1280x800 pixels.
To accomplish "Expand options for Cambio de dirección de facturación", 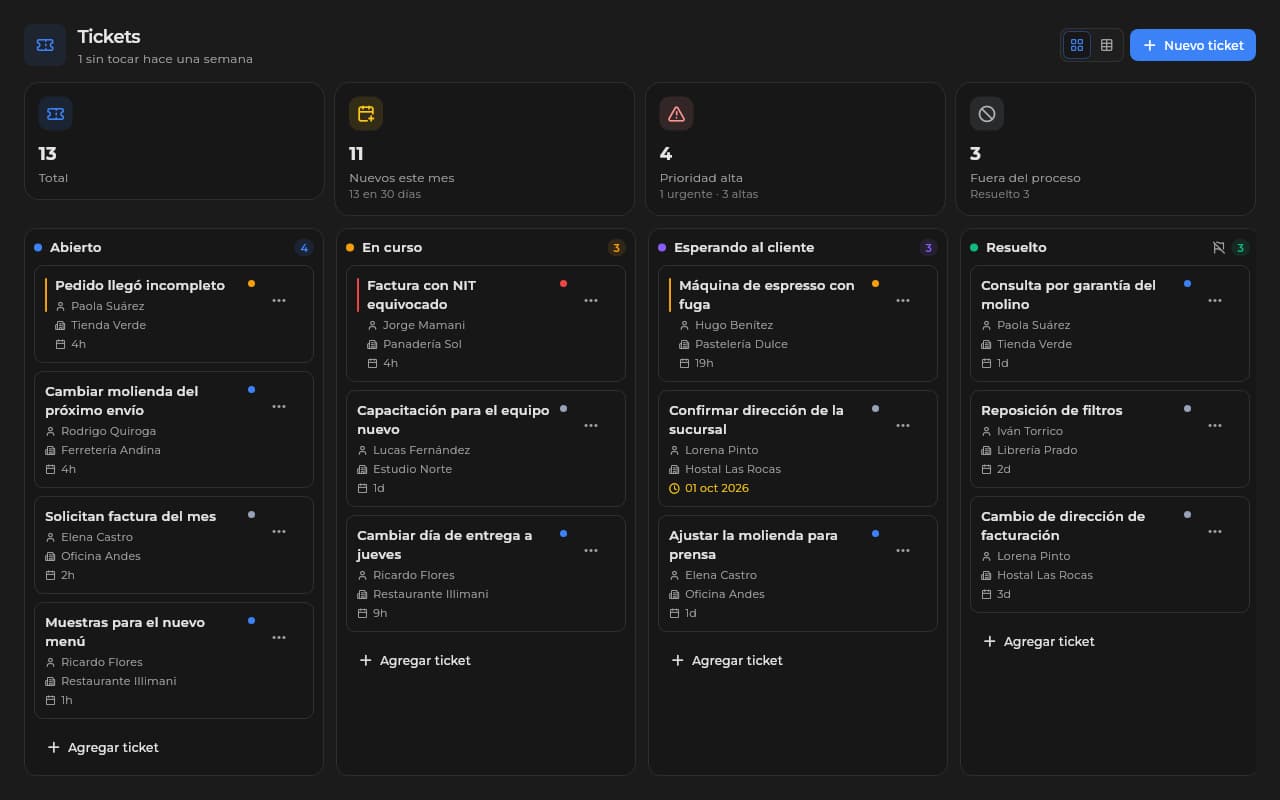I will click(1215, 531).
